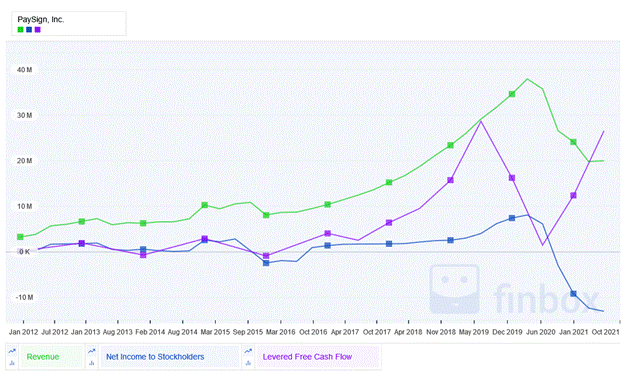Select the -10 M y-axis label
The height and width of the screenshot is (376, 626).
coord(24,297)
